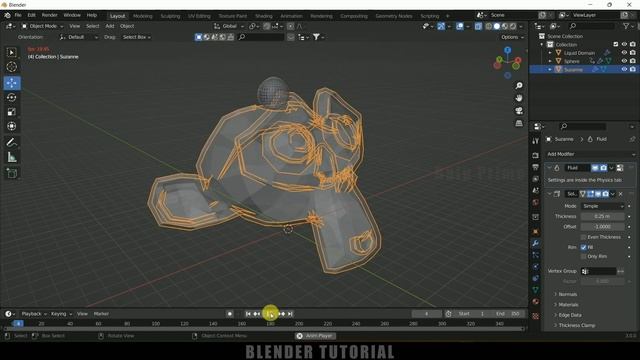Open the timeline Keying menu

click(61, 314)
